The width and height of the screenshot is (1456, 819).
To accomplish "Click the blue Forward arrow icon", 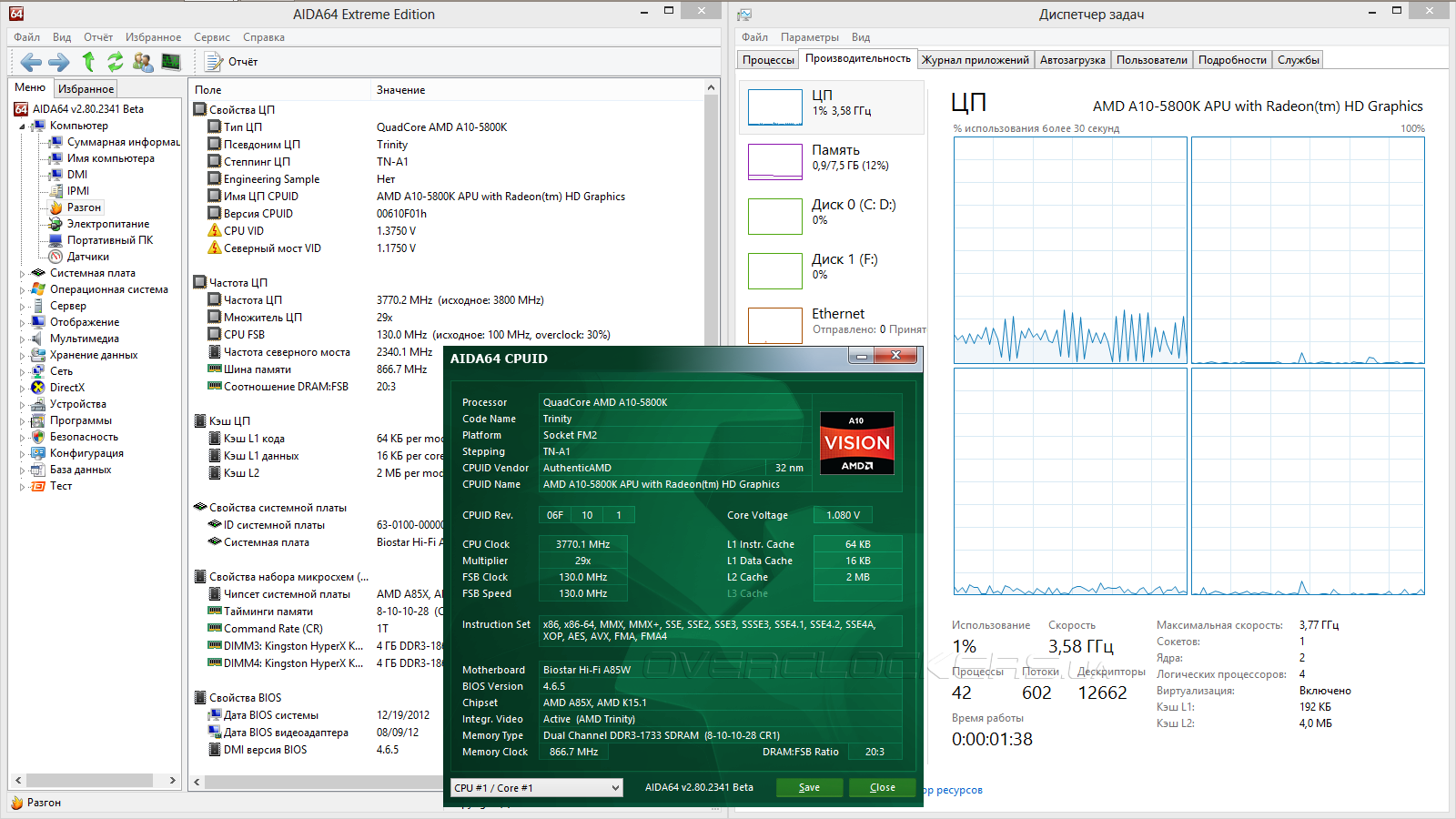I will click(x=59, y=62).
